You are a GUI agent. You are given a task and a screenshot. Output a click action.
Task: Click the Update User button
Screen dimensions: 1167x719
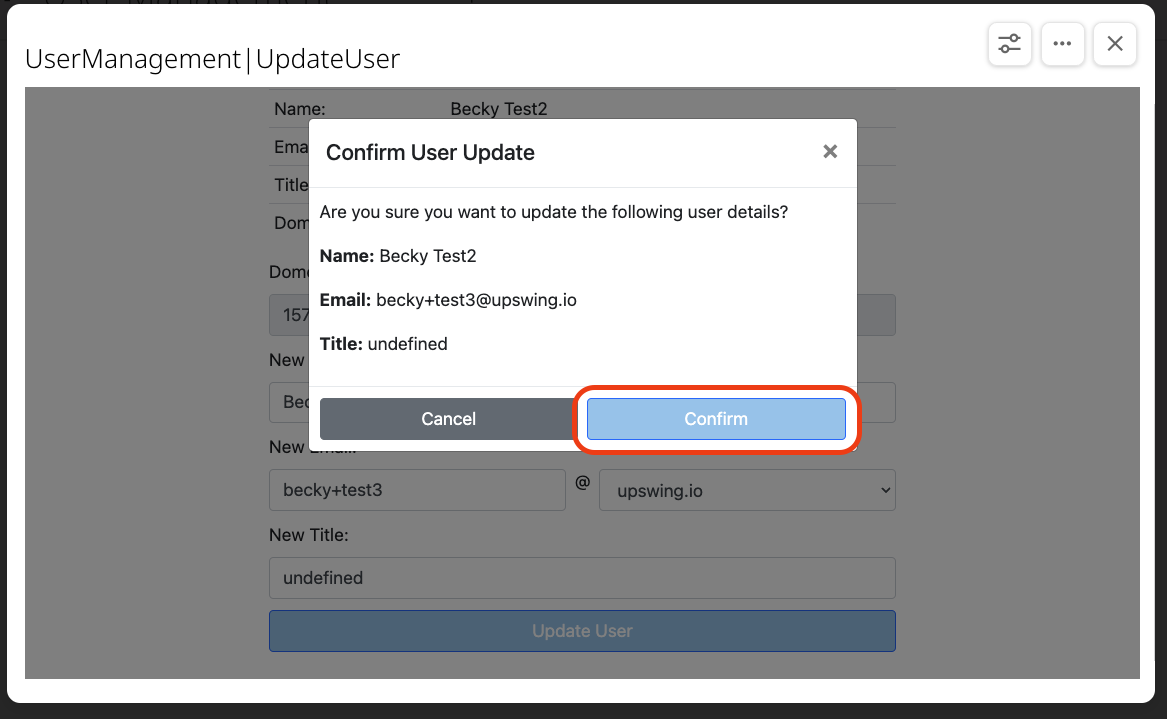(582, 631)
